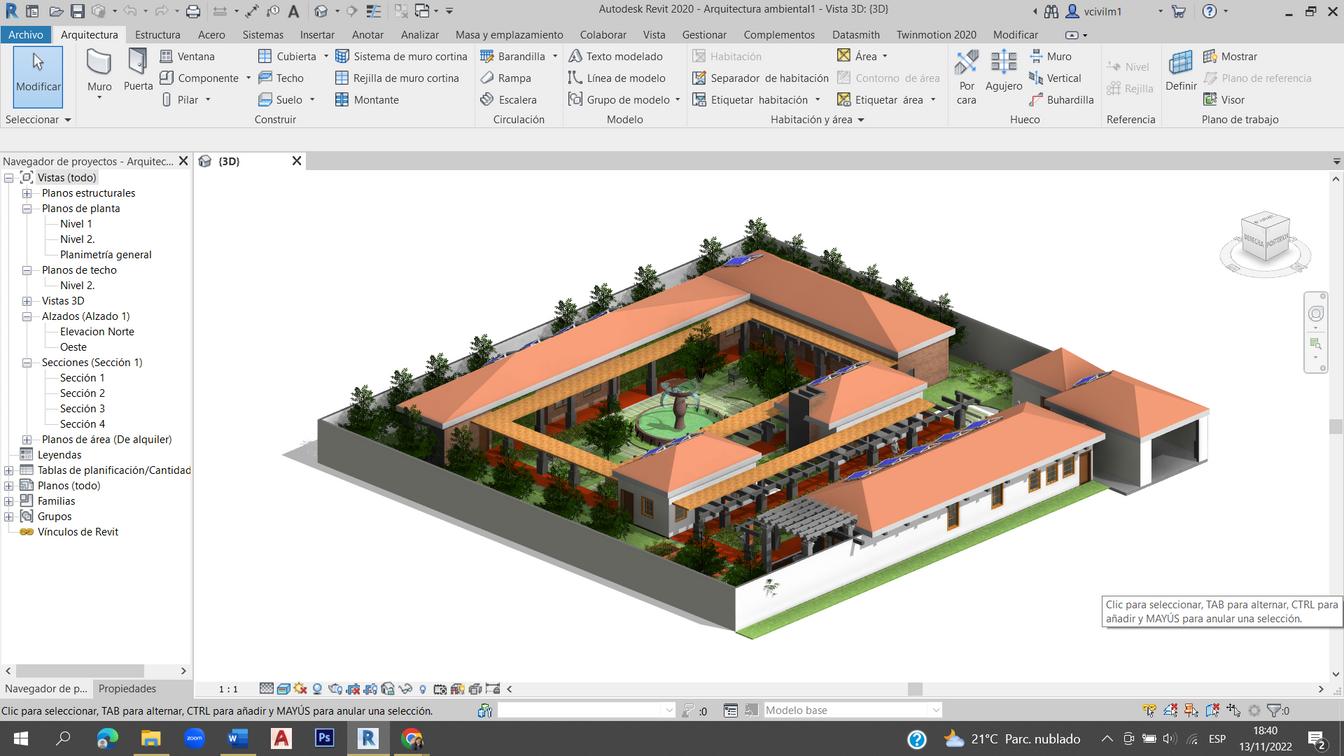
Task: Open the Estructura ribbon tab
Action: point(158,35)
